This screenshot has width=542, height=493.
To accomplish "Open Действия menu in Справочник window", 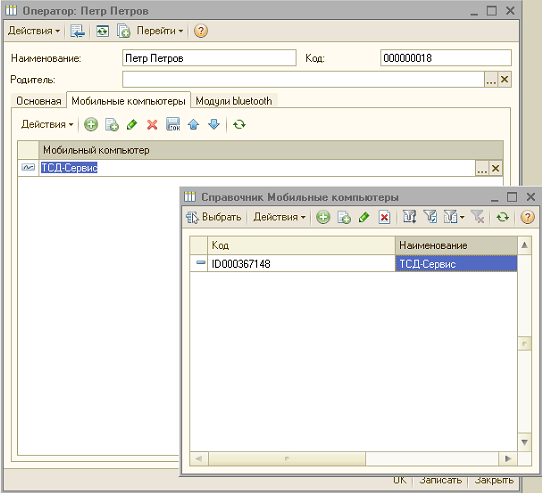I will (x=279, y=217).
